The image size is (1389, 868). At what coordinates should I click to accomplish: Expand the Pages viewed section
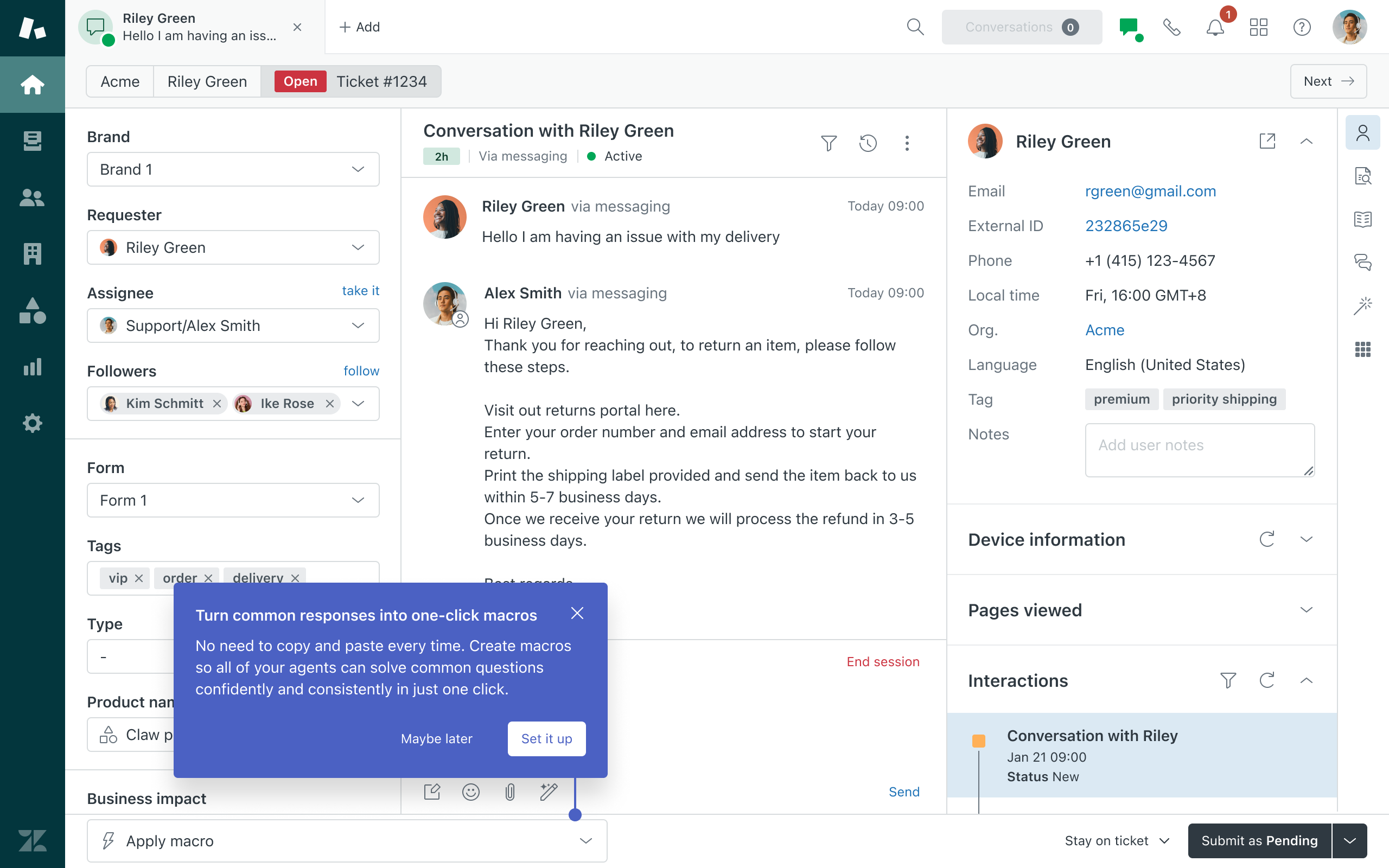[1306, 610]
